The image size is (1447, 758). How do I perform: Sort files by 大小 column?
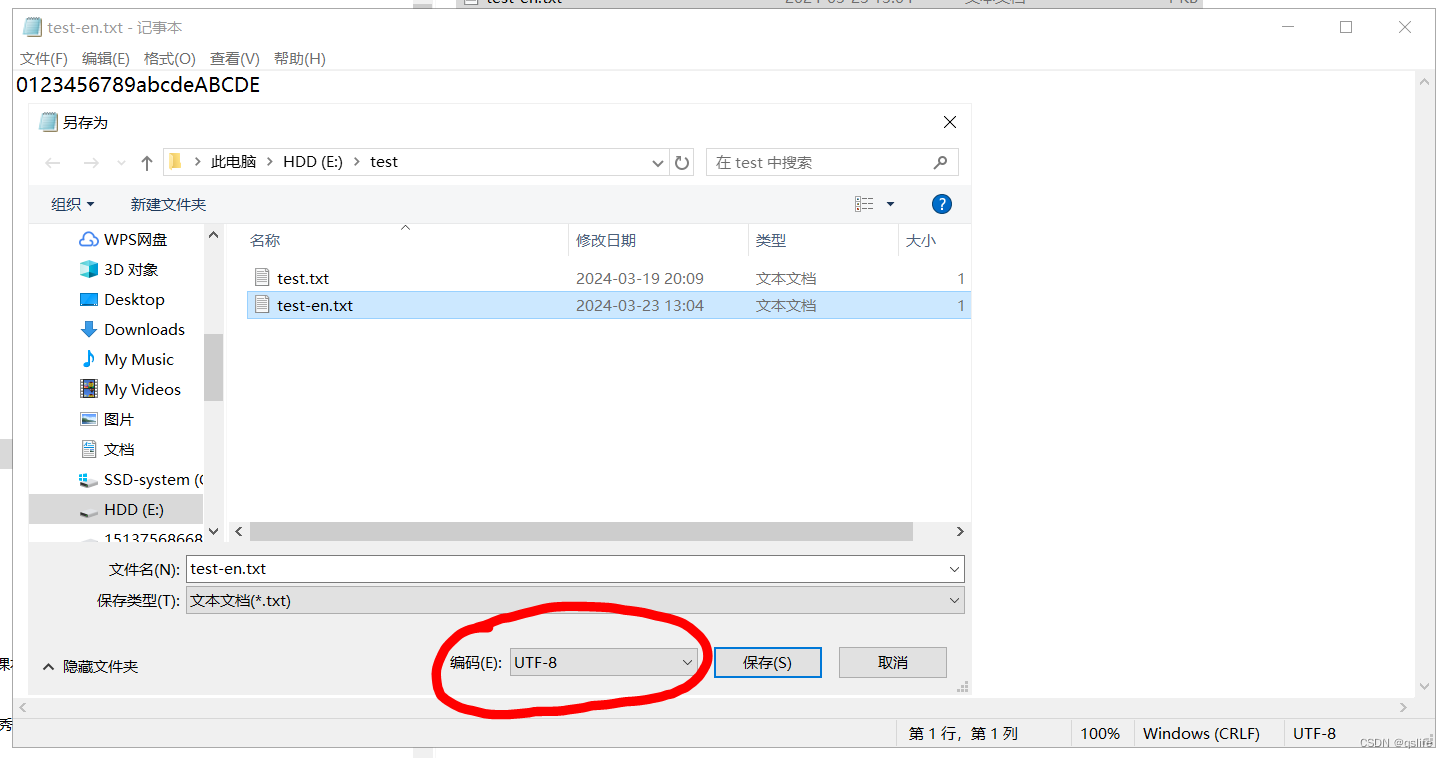click(921, 240)
